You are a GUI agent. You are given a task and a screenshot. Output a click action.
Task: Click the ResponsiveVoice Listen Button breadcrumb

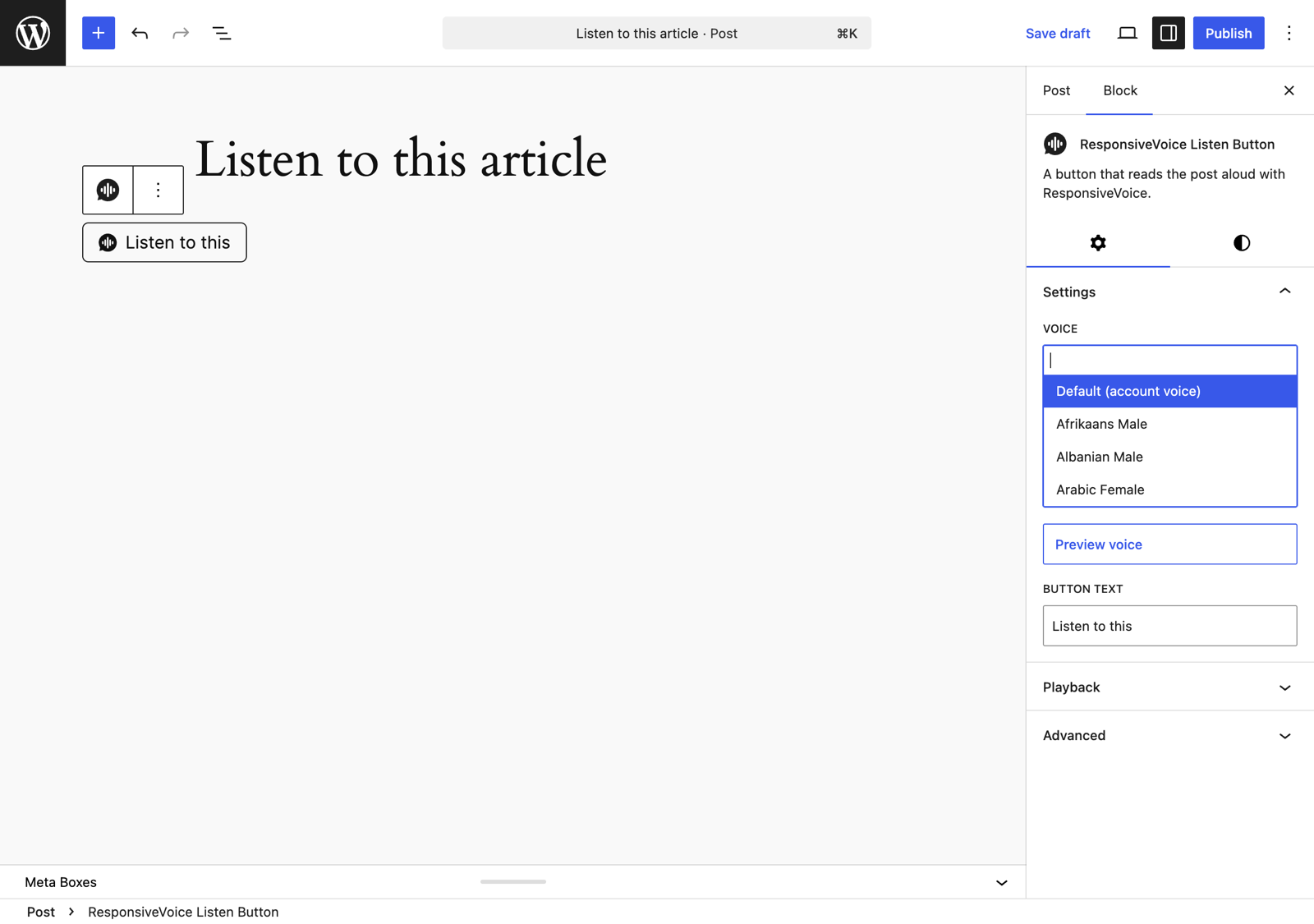coord(183,912)
